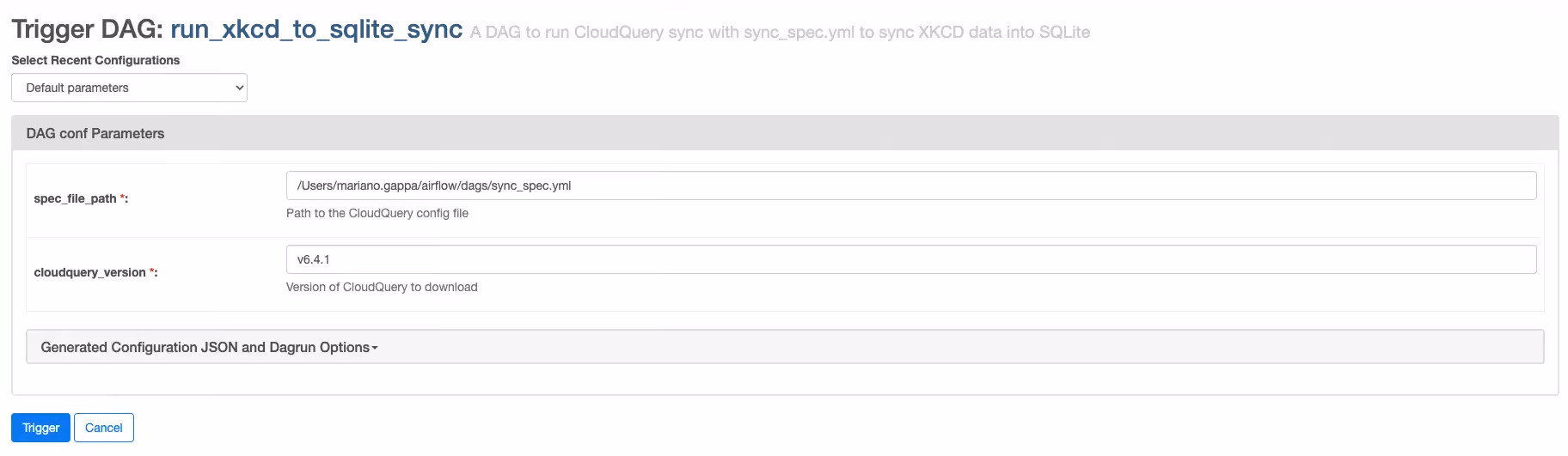This screenshot has width=1568, height=456.
Task: Click the spec_file_path input field
Action: [x=911, y=185]
